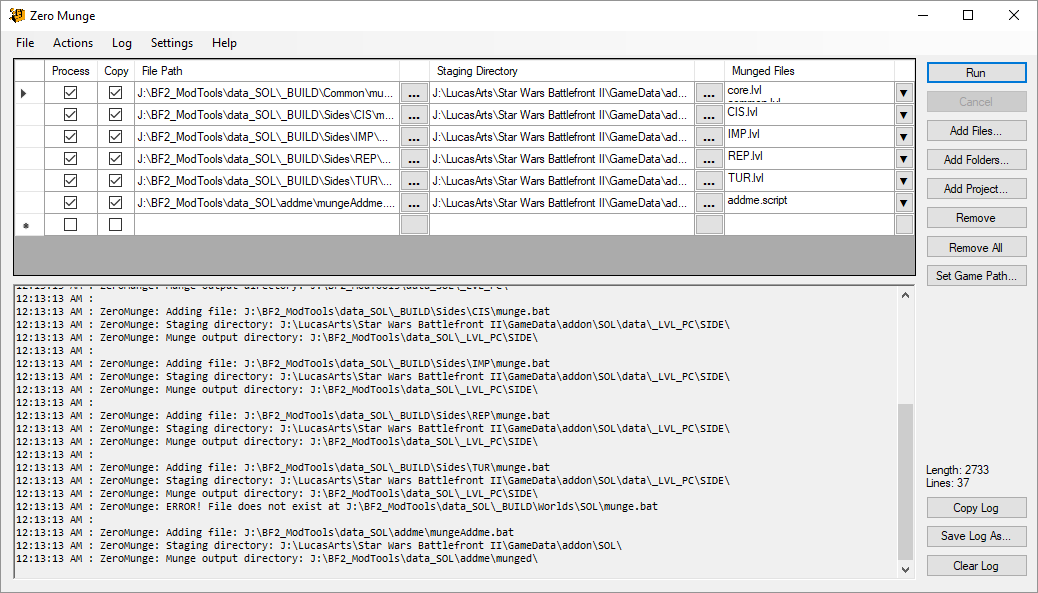The height and width of the screenshot is (593, 1038).
Task: Uncheck Process for the Sides\CIS row
Action: click(x=70, y=114)
